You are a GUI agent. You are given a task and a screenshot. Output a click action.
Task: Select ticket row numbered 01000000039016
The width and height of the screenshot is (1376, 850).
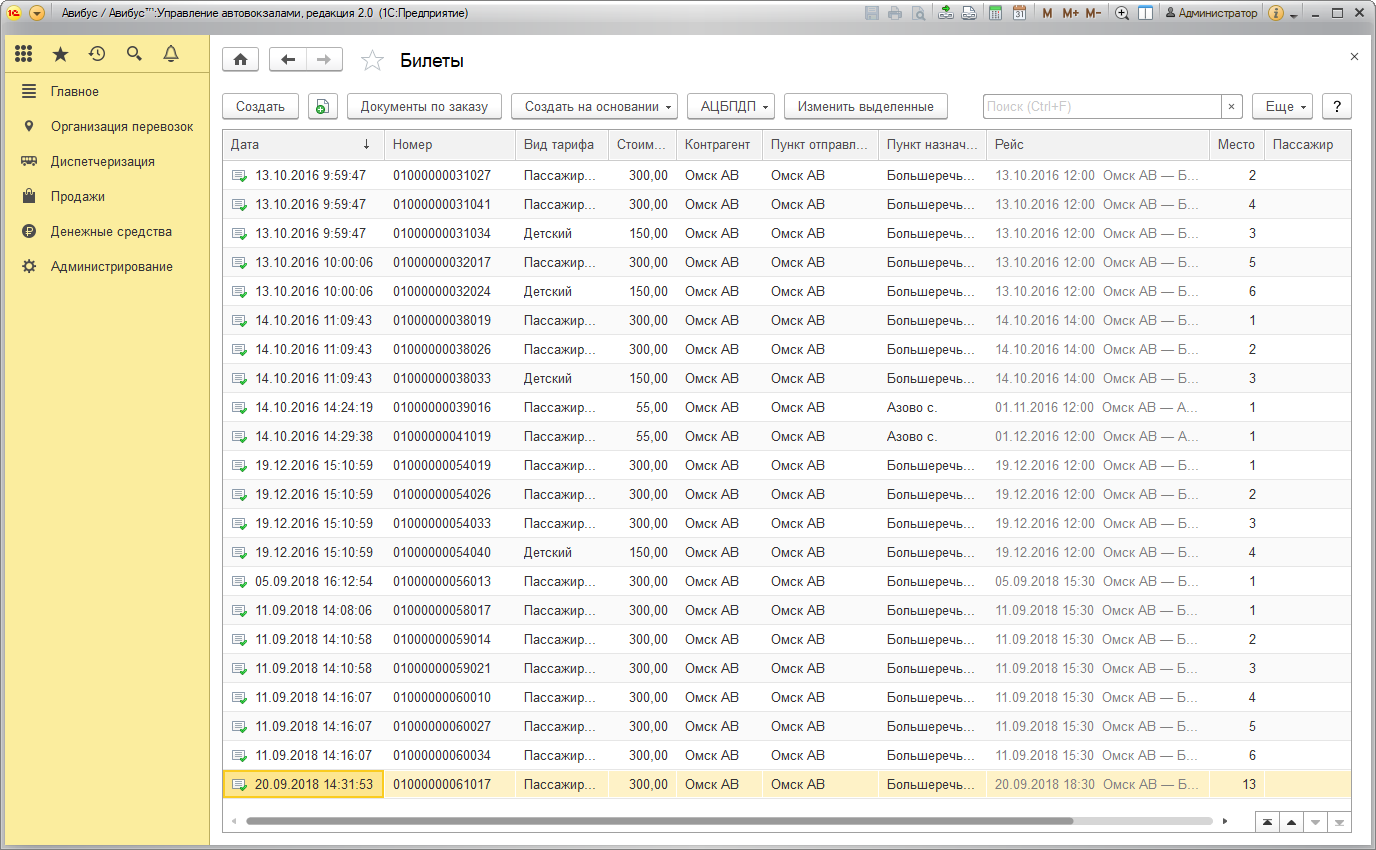441,408
